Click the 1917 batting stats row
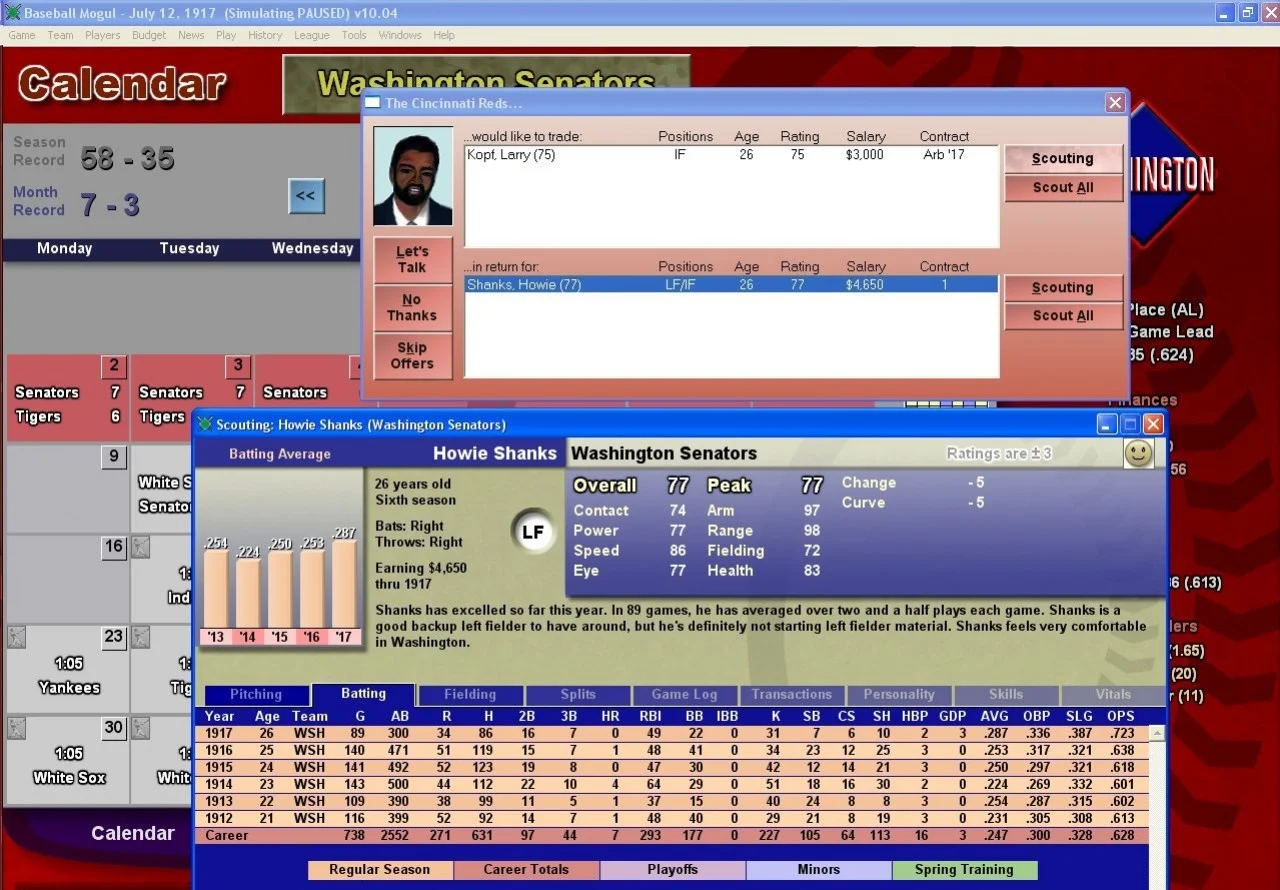Viewport: 1280px width, 890px height. 671,733
